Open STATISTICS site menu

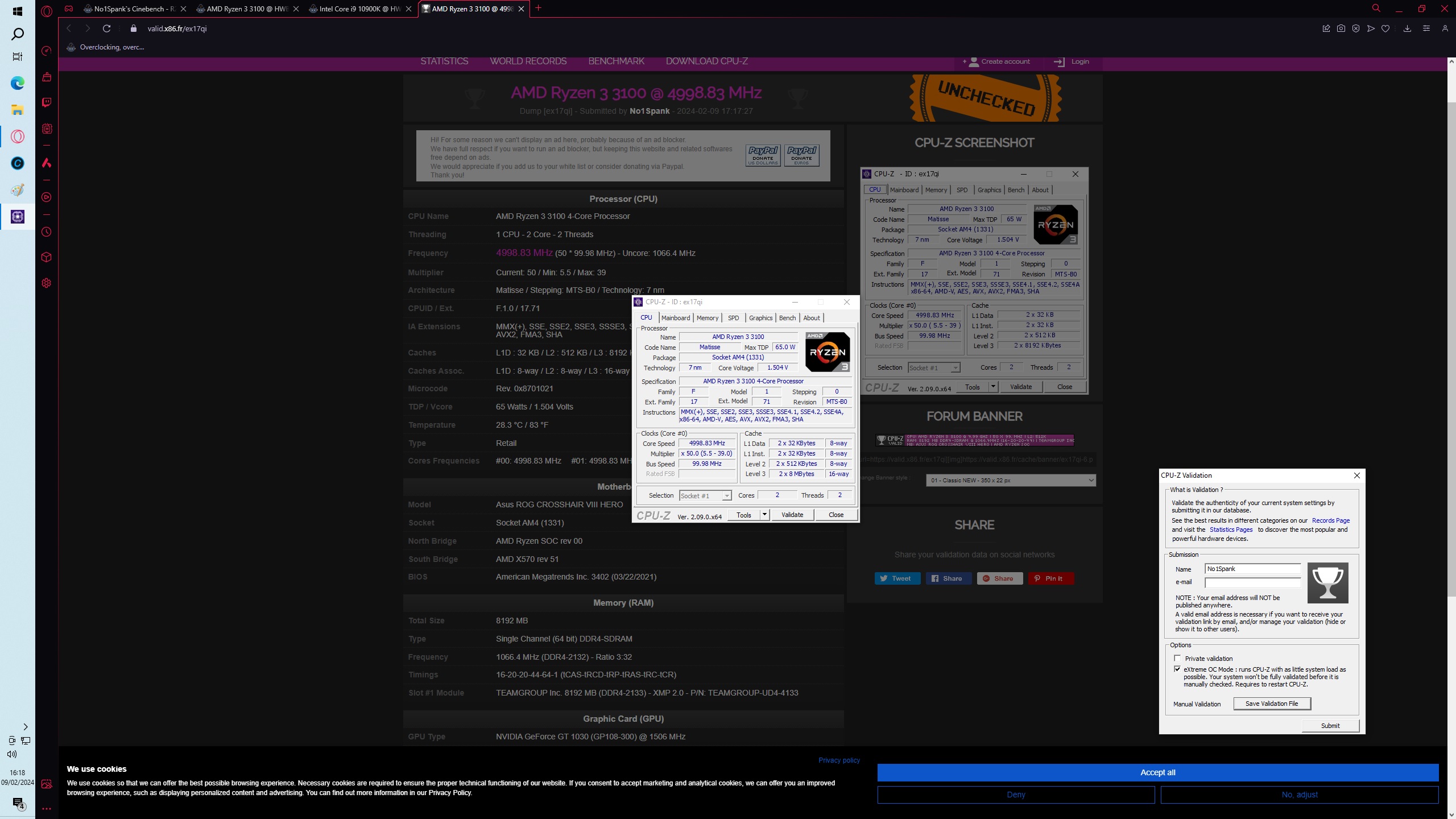(x=444, y=61)
